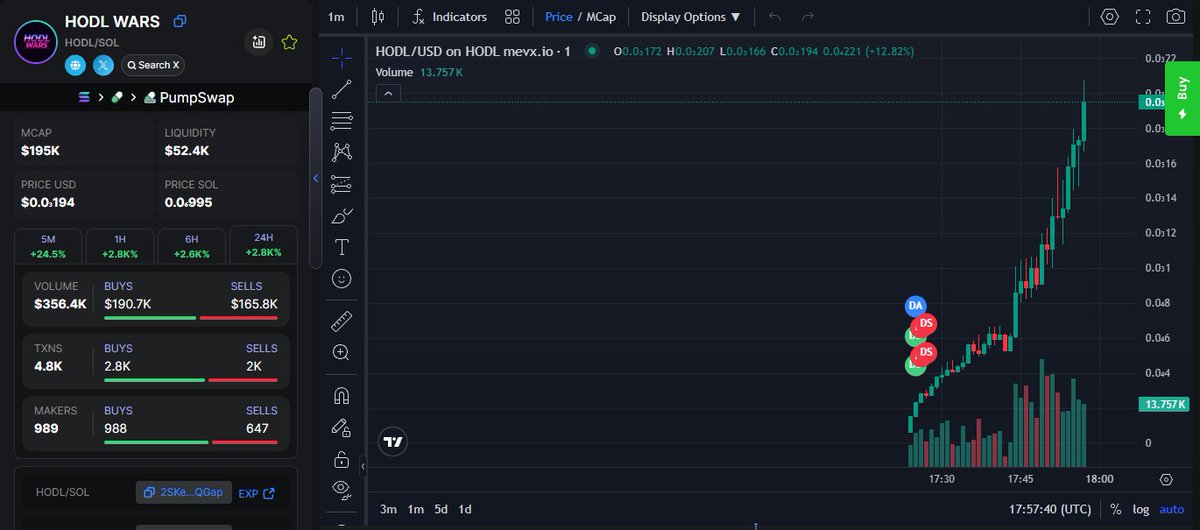The image size is (1200, 530).
Task: Collapse the chart legend arrow
Action: coord(389,93)
